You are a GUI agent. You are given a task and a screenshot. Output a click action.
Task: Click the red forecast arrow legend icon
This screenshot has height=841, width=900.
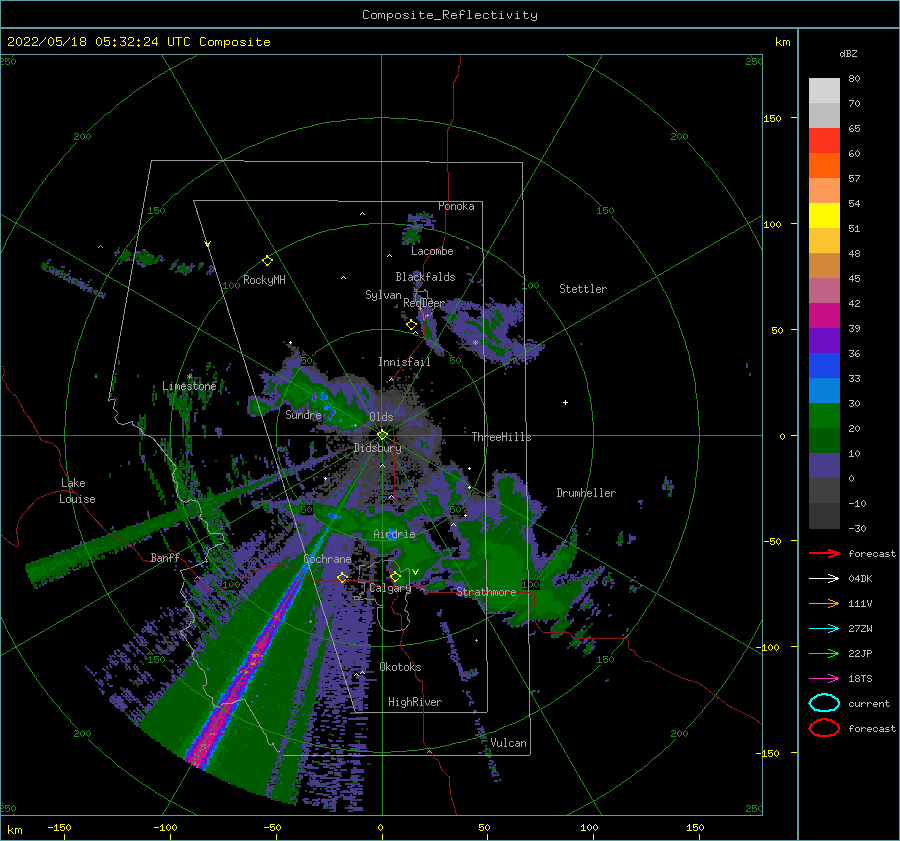tap(824, 553)
